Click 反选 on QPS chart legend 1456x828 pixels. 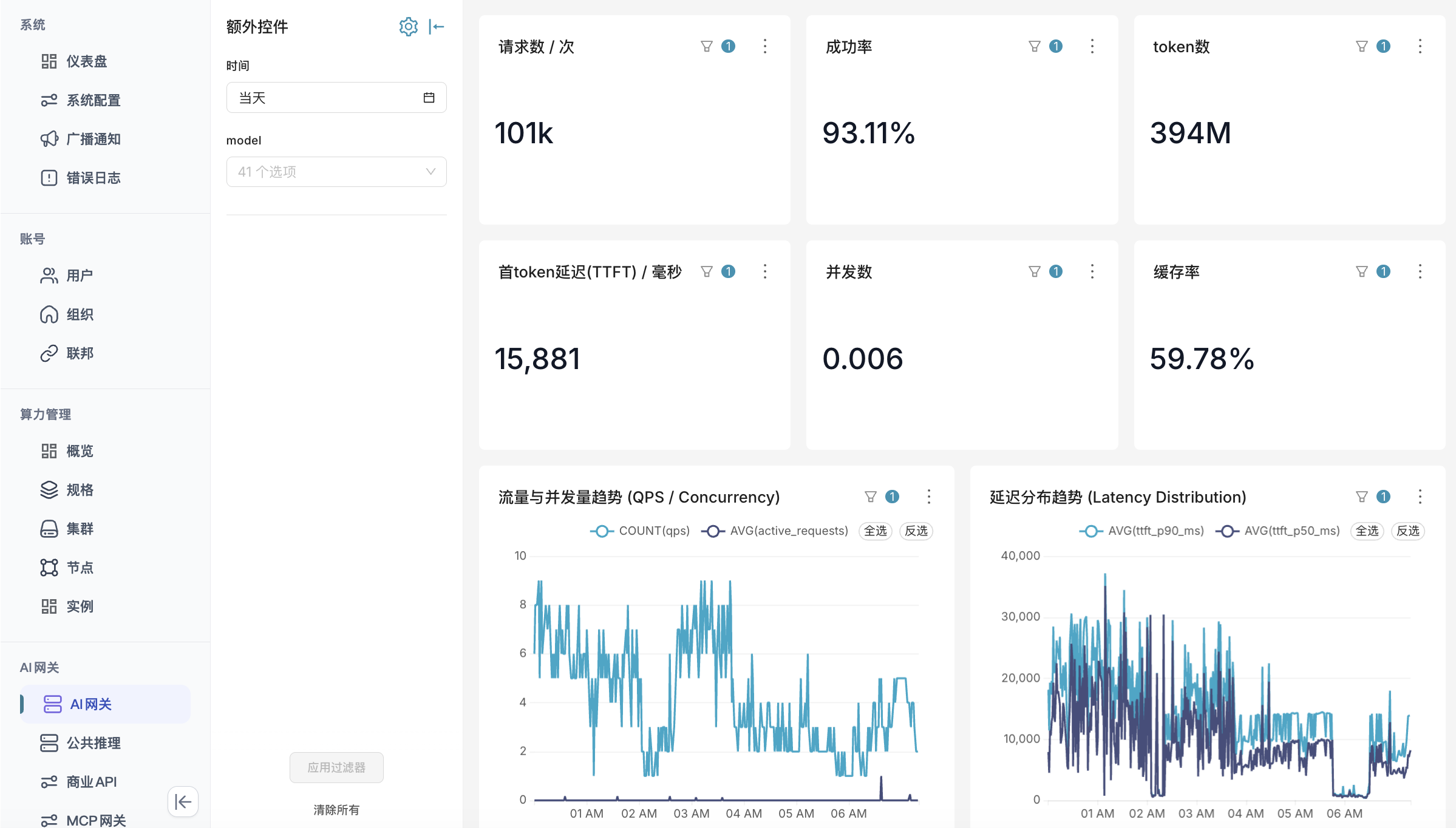point(916,531)
